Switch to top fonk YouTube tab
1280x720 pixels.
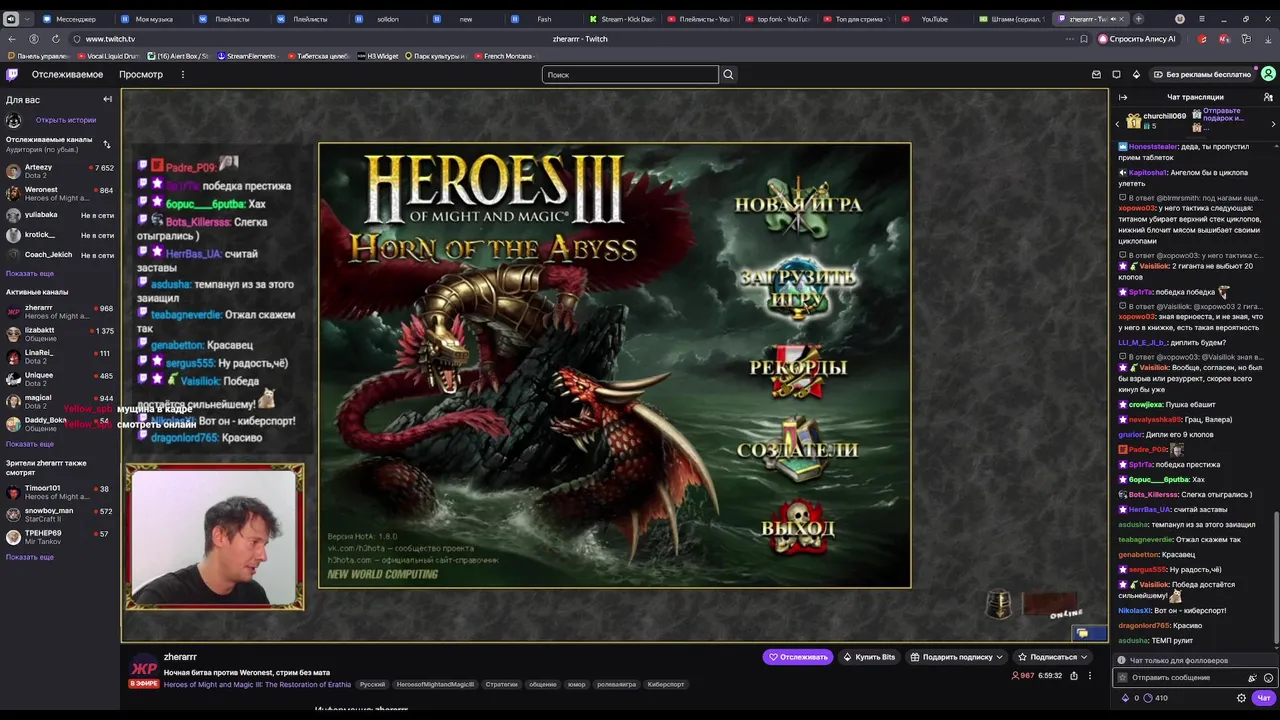[776, 19]
